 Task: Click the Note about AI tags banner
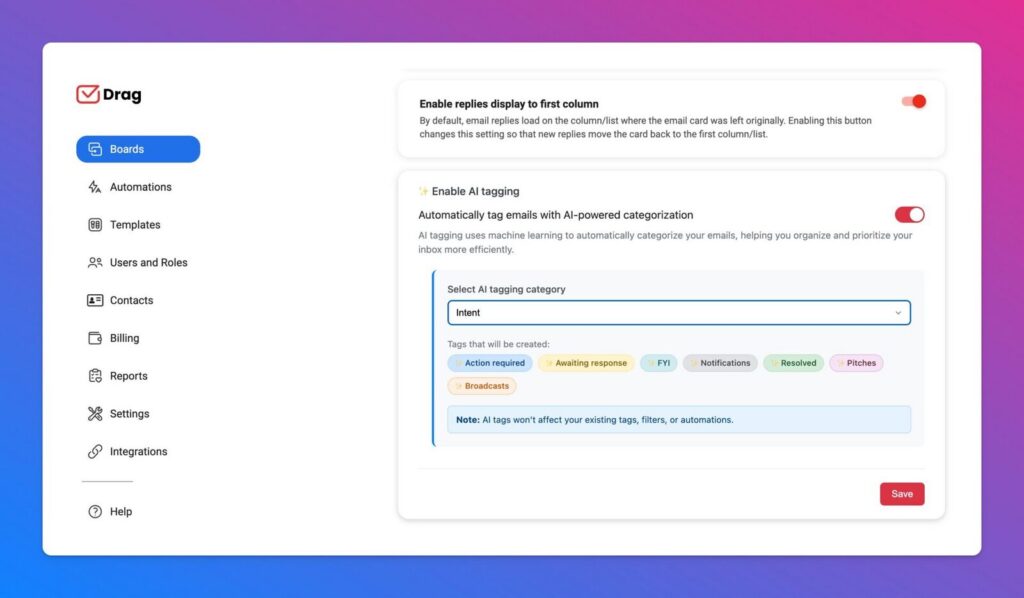click(679, 420)
